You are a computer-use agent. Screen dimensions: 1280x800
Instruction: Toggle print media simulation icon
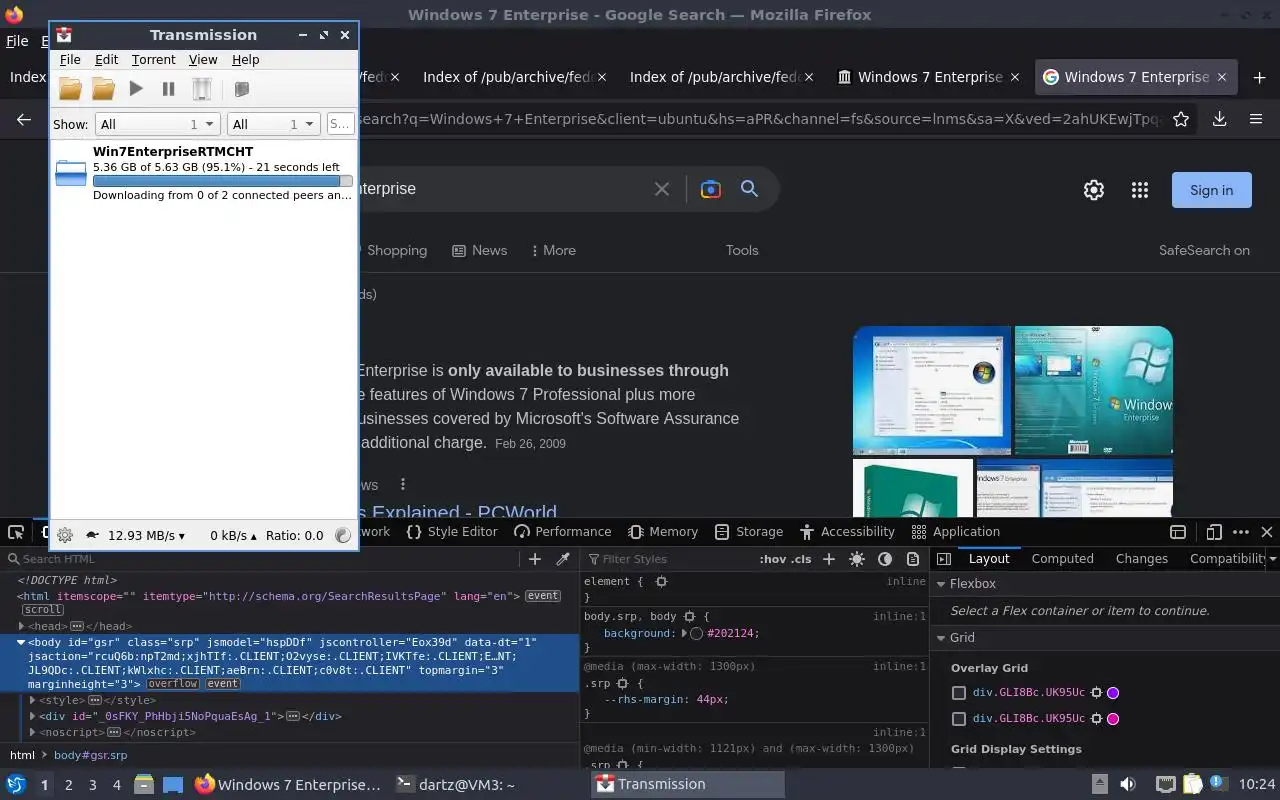click(x=913, y=559)
